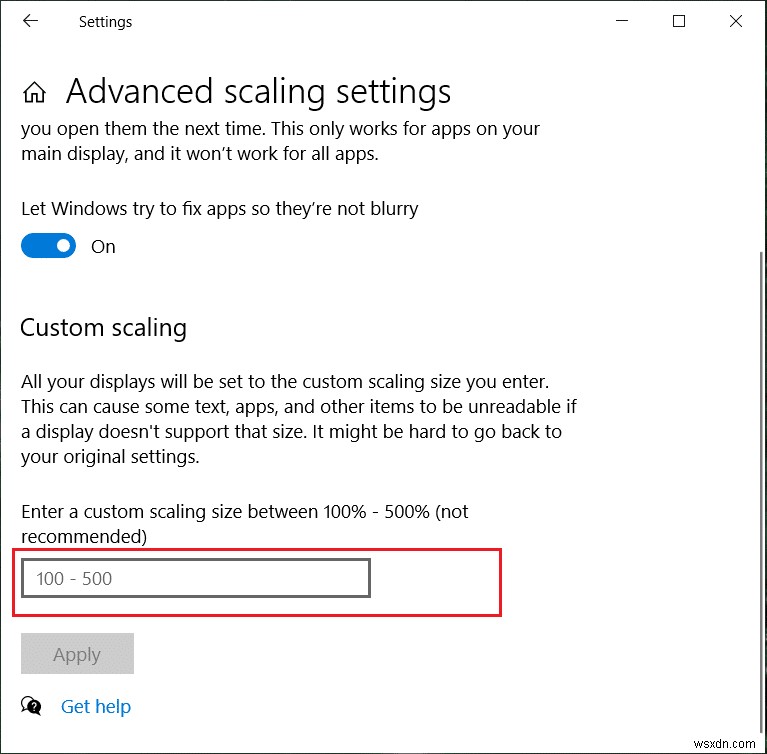The height and width of the screenshot is (754, 767).
Task: Click the Settings title in the title bar
Action: [x=105, y=21]
